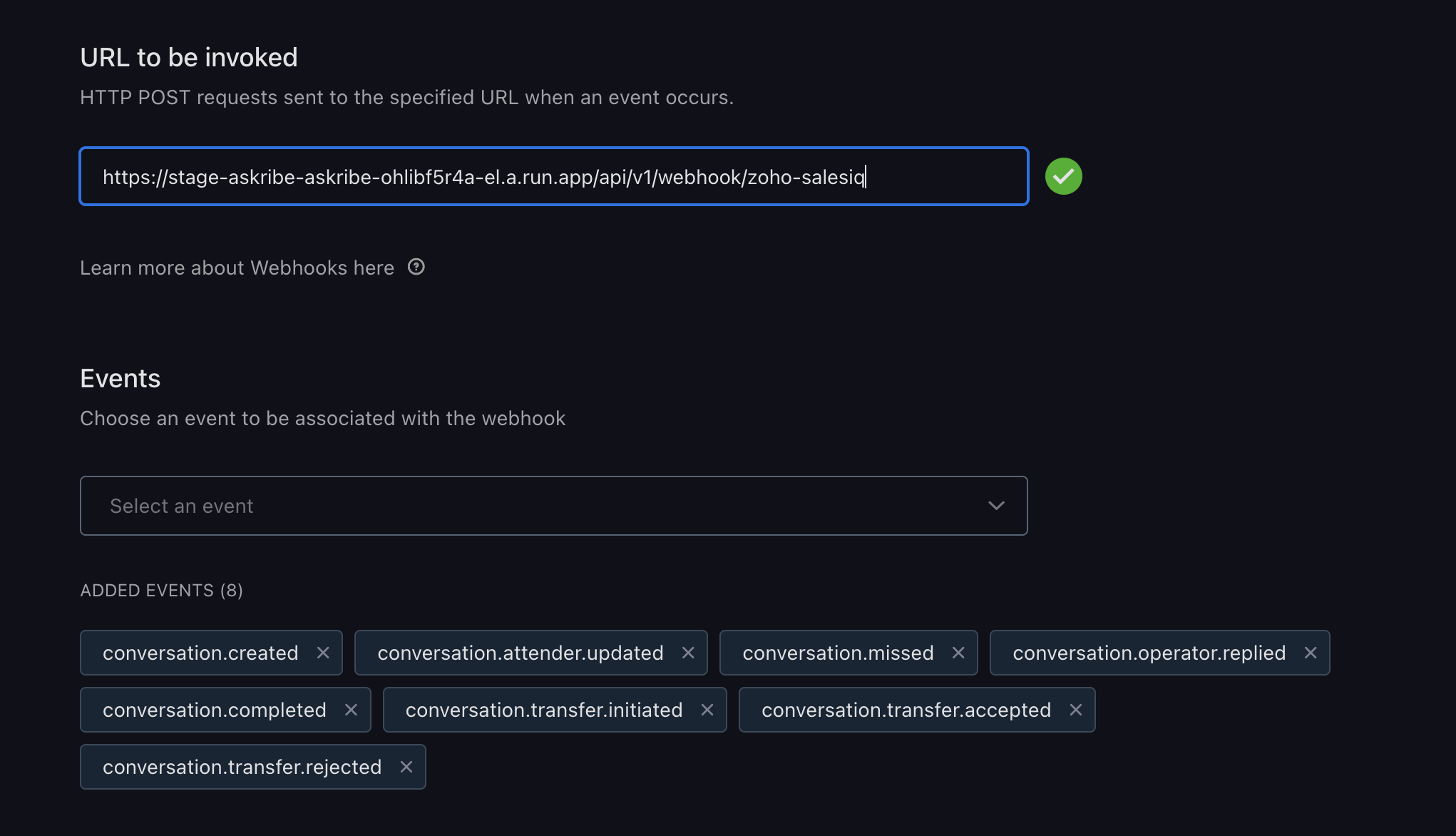This screenshot has width=1456, height=836.
Task: Open Learn more about Webhooks link
Action: click(237, 267)
